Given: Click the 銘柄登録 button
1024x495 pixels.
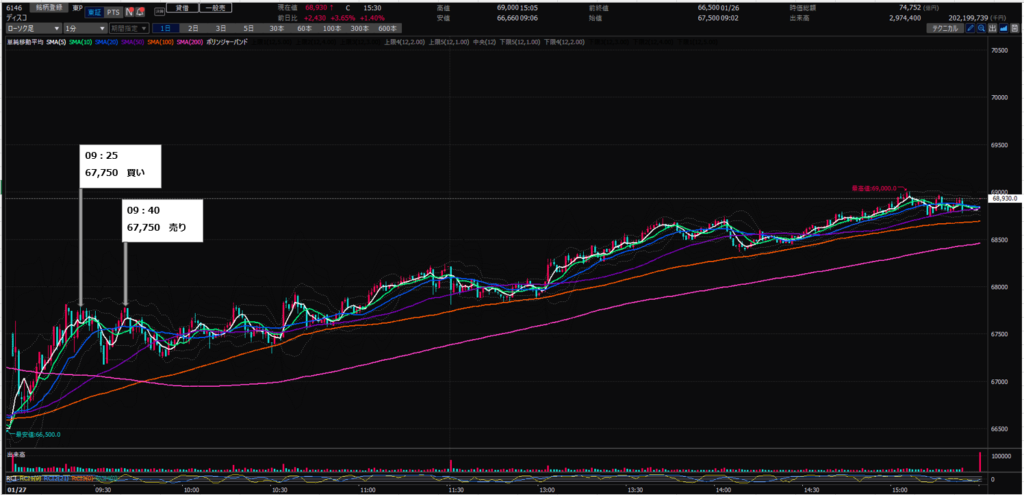Looking at the screenshot, I should click(x=49, y=7).
